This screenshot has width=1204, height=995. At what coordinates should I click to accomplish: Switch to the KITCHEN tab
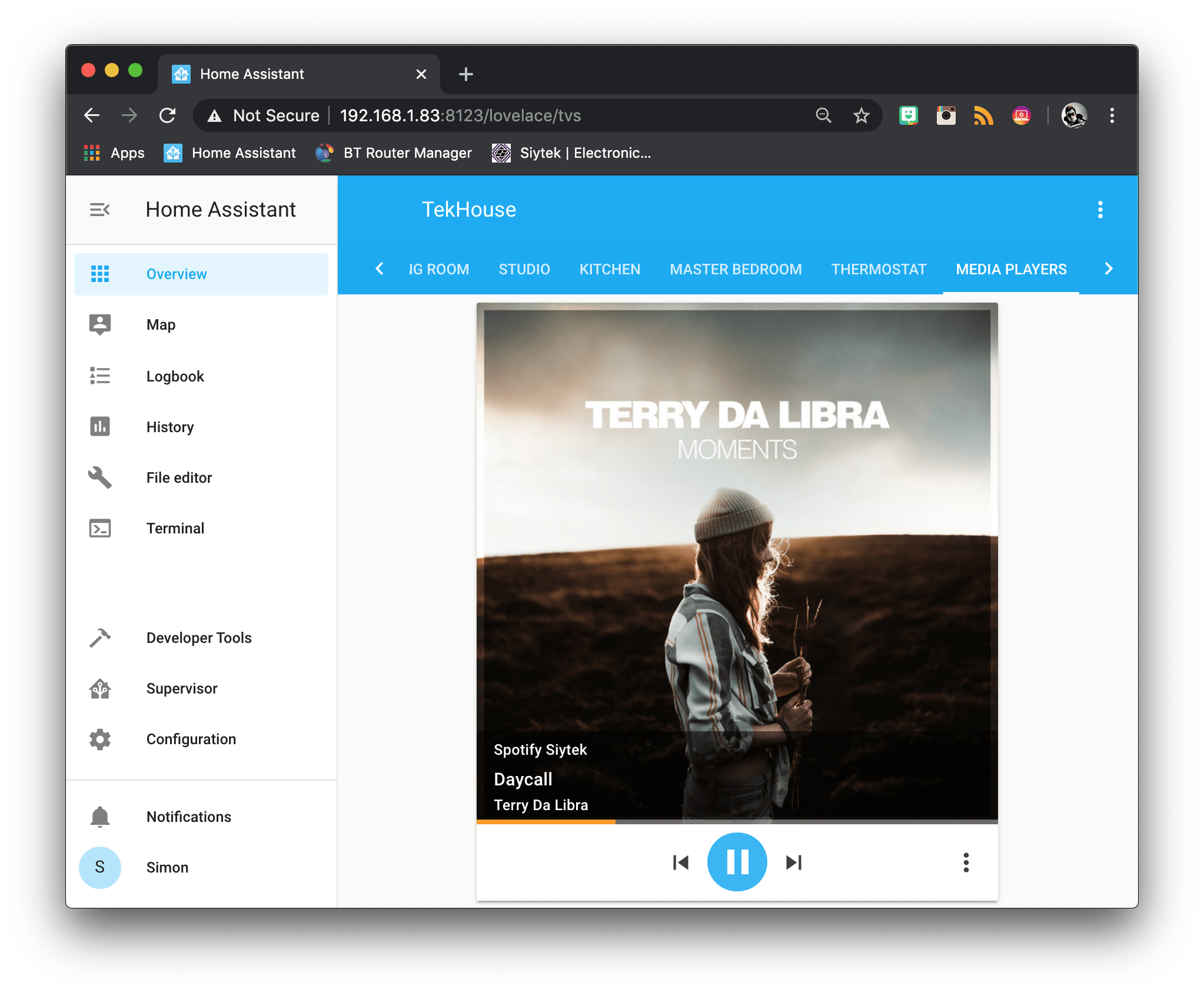point(610,269)
